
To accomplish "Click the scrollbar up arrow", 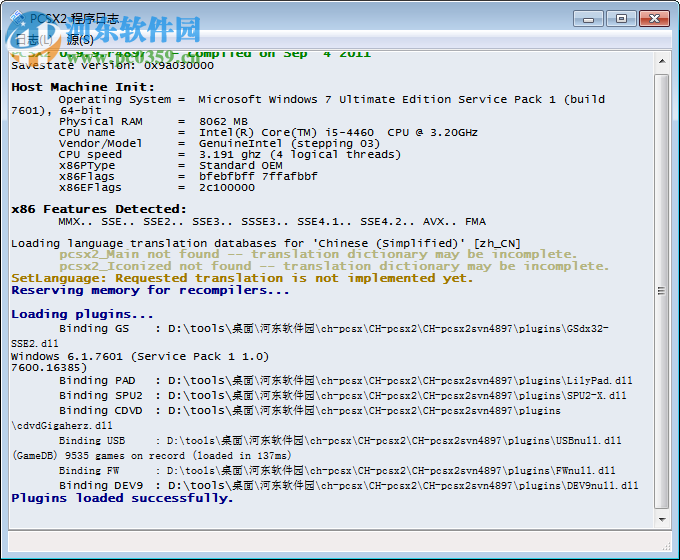I will (x=662, y=62).
